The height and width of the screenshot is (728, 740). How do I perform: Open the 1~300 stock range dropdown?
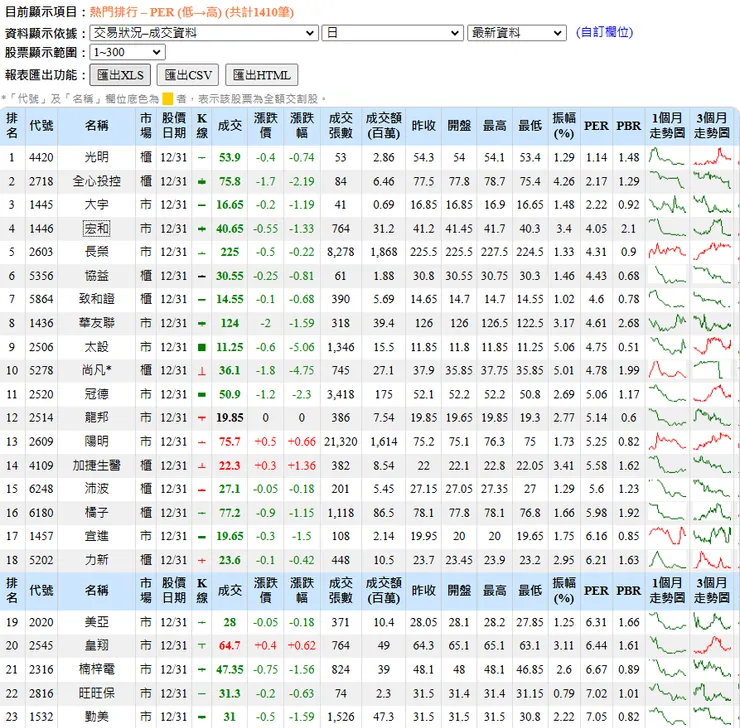pos(127,52)
